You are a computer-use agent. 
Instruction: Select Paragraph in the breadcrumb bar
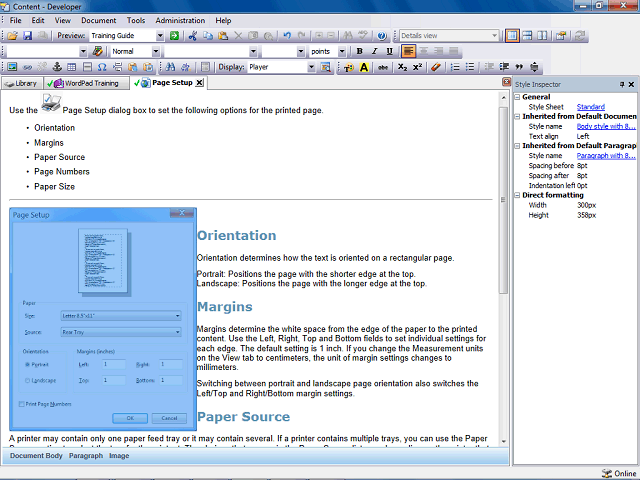86,456
